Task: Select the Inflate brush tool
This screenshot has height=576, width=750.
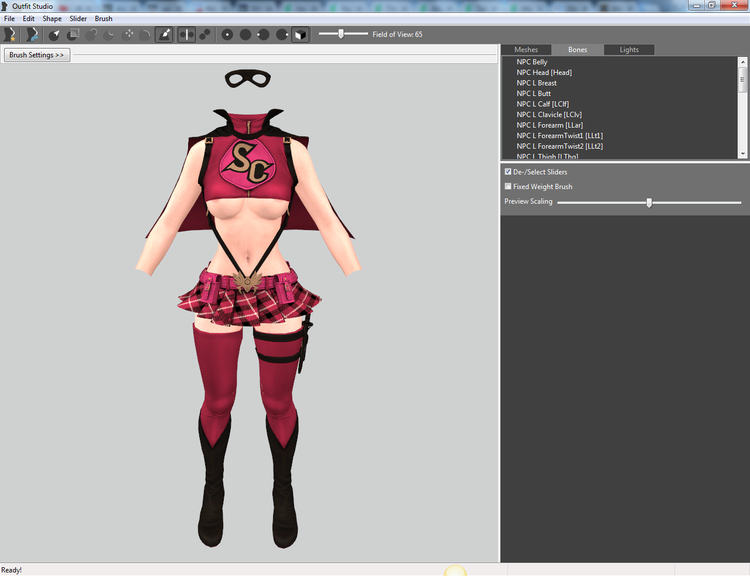Action: (x=91, y=34)
